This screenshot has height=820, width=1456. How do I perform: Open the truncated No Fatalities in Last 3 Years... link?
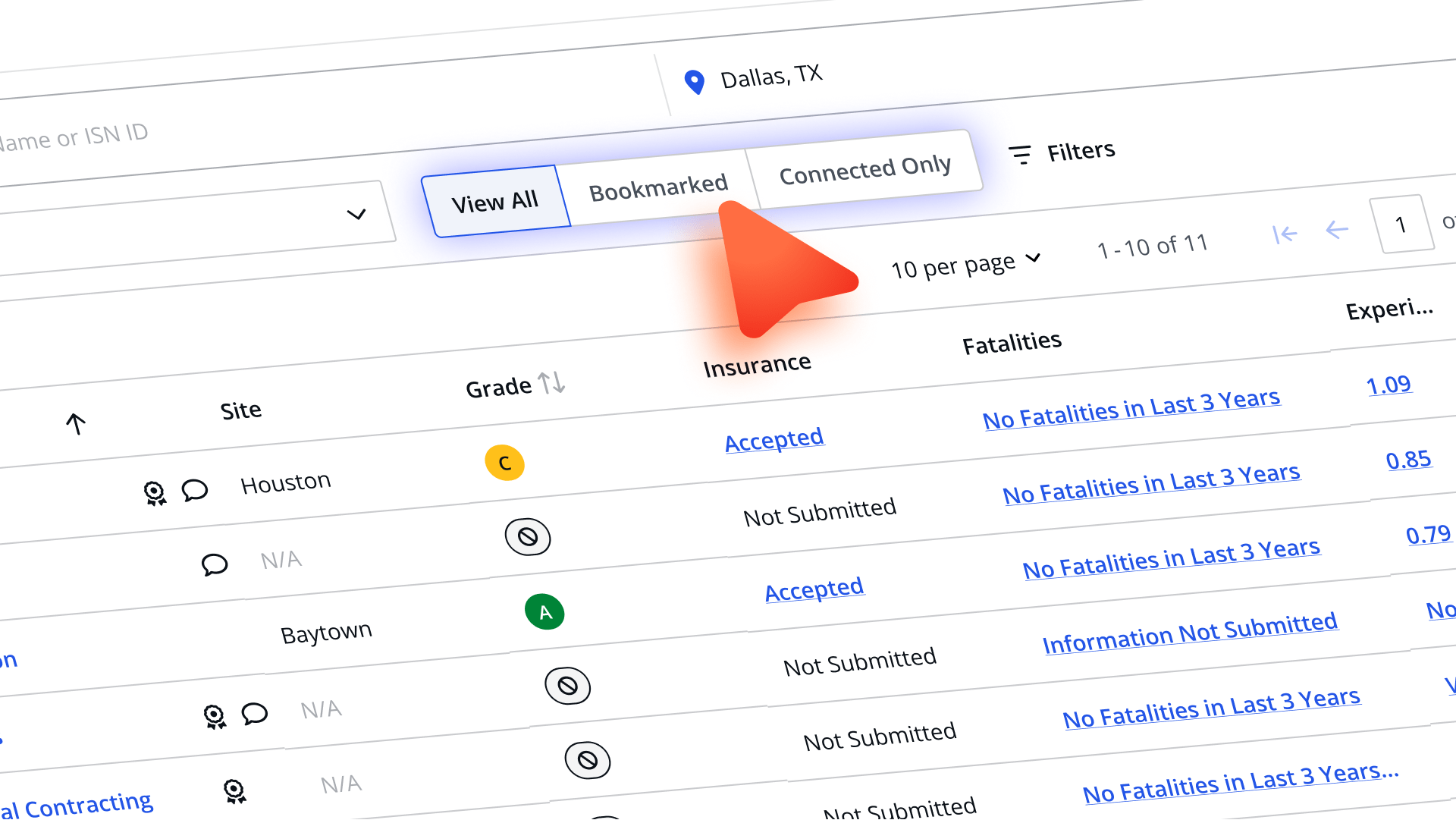click(x=1241, y=782)
